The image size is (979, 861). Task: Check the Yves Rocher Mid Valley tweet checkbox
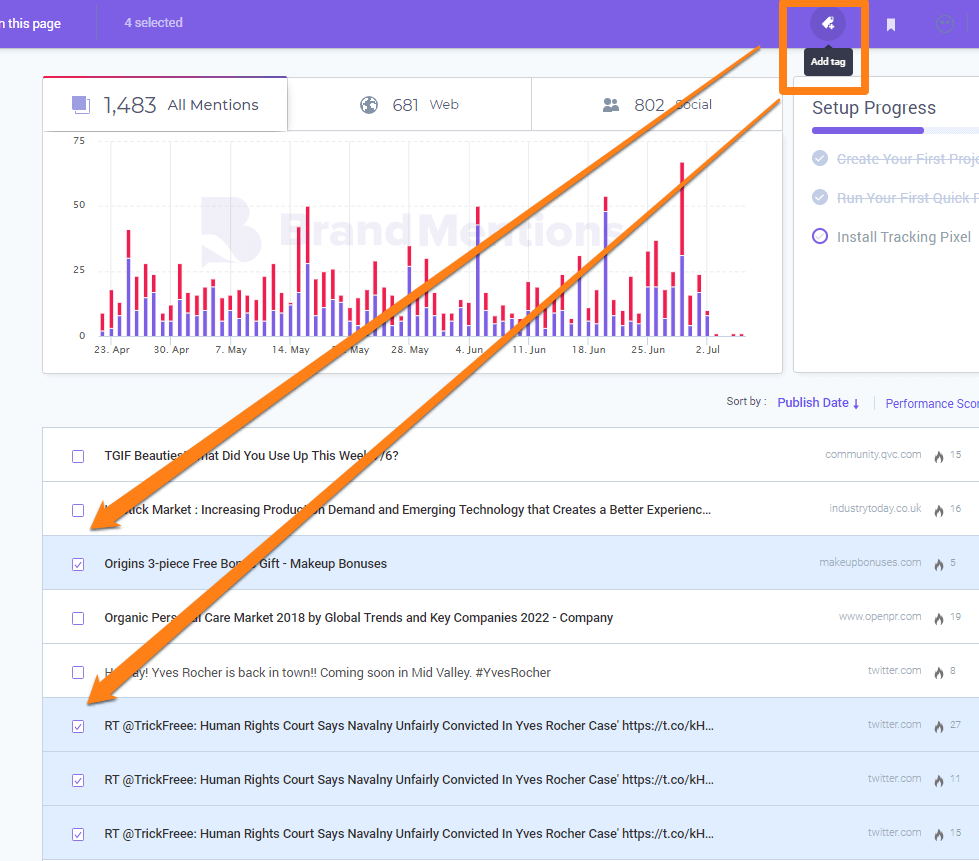point(78,672)
